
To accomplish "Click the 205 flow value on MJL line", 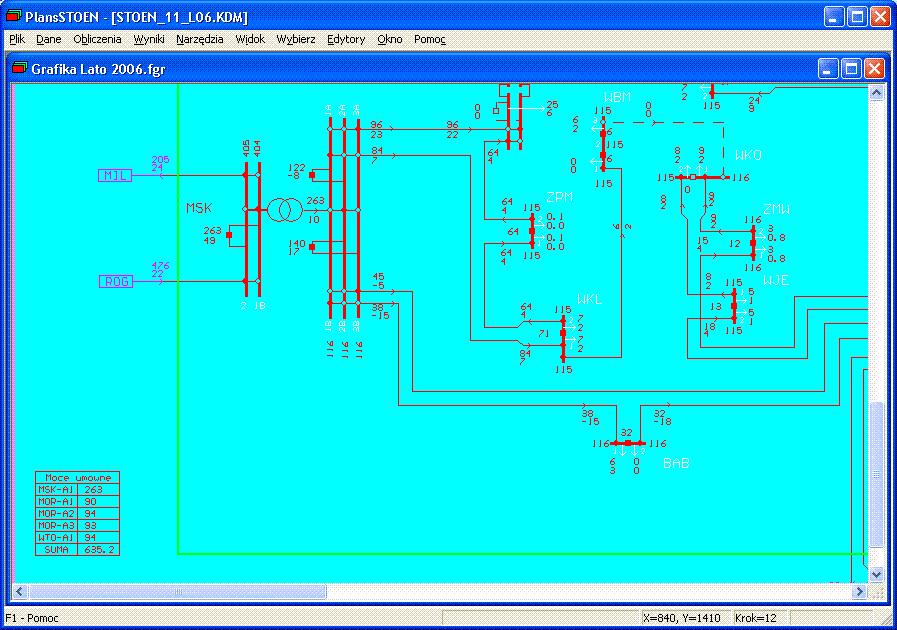I will 160,159.
